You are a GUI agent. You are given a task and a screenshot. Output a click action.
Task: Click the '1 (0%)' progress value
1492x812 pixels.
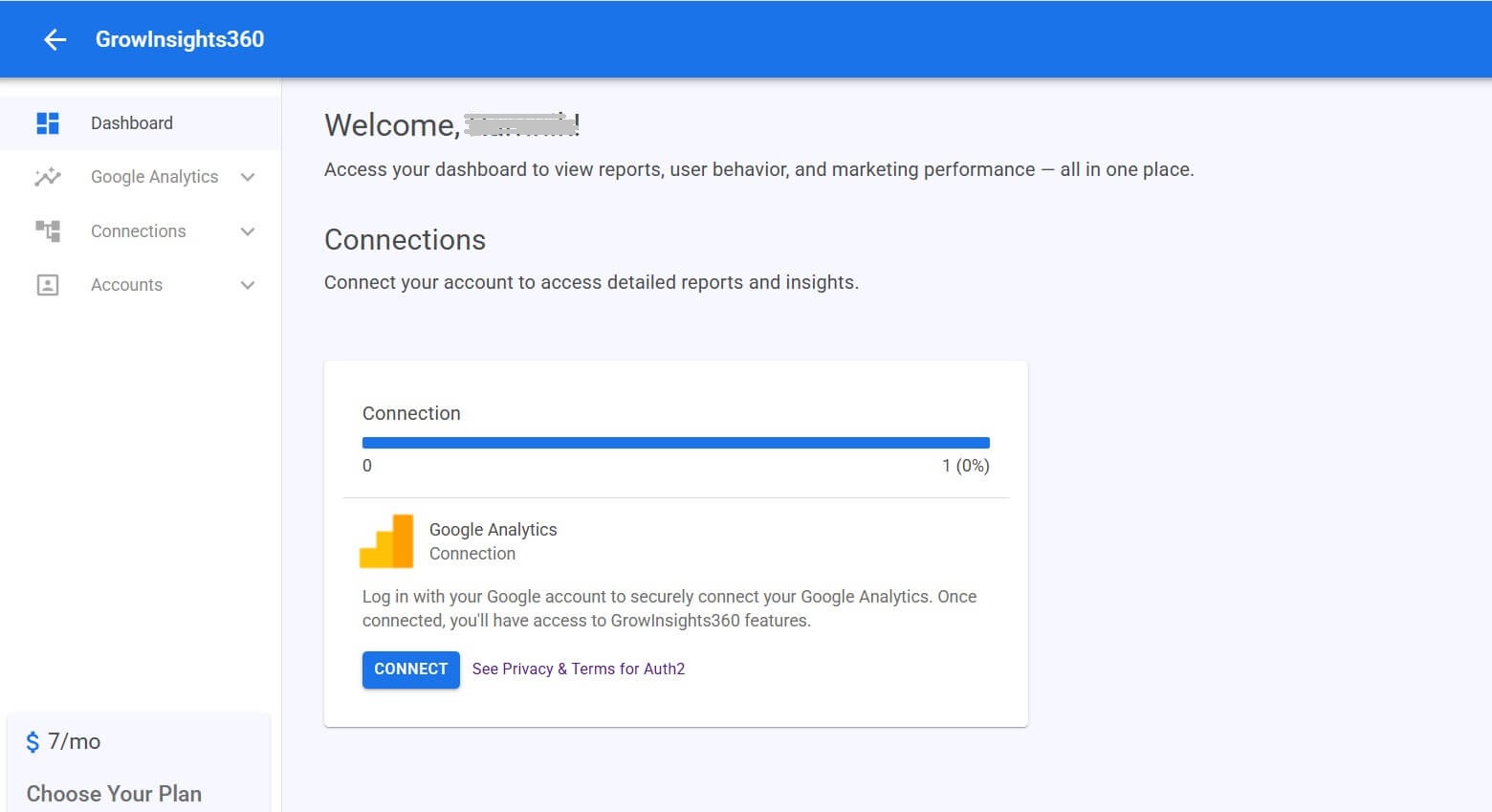point(966,466)
